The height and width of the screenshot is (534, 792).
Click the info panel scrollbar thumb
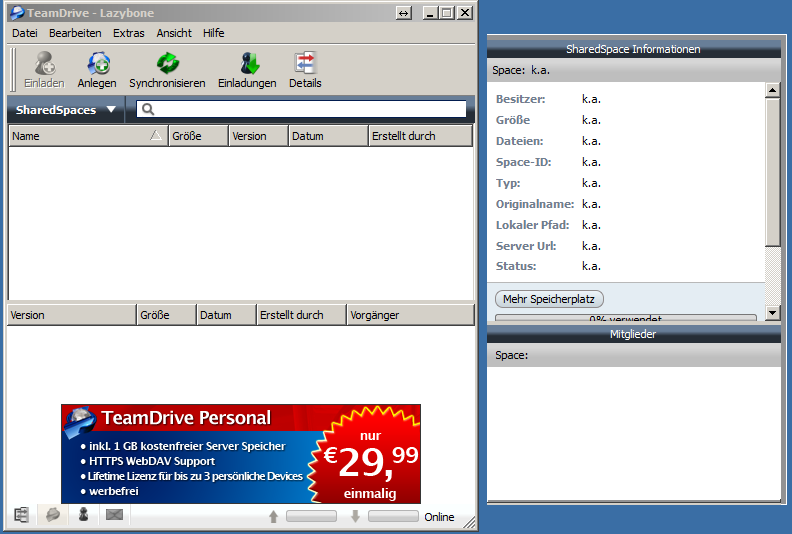772,172
